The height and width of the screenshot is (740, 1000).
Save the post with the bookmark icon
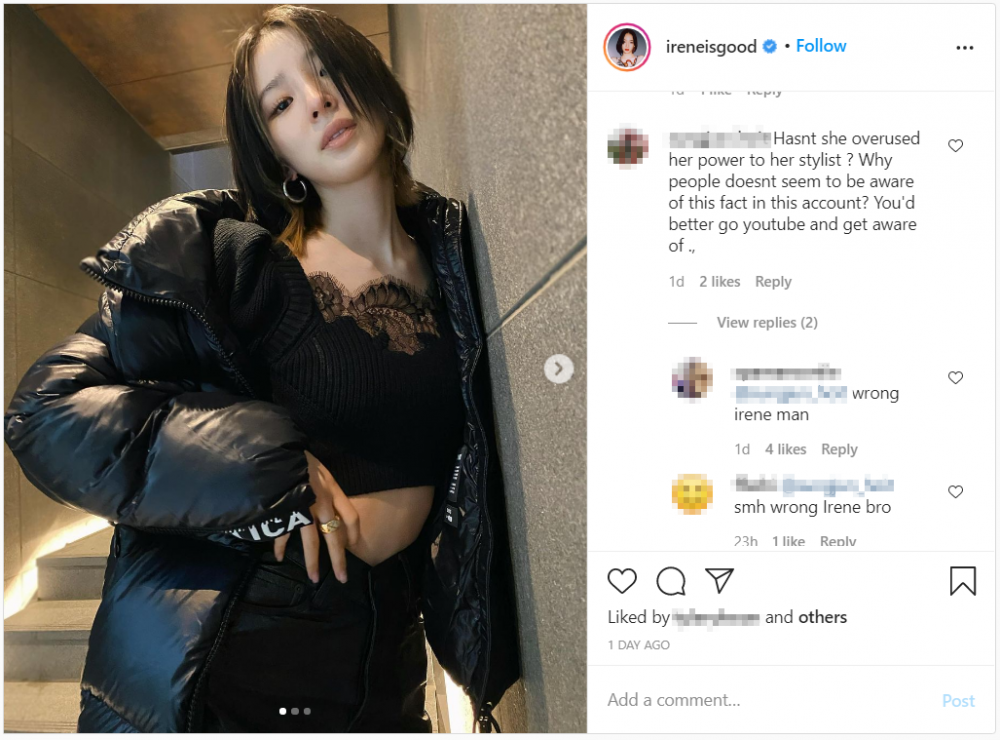point(962,581)
